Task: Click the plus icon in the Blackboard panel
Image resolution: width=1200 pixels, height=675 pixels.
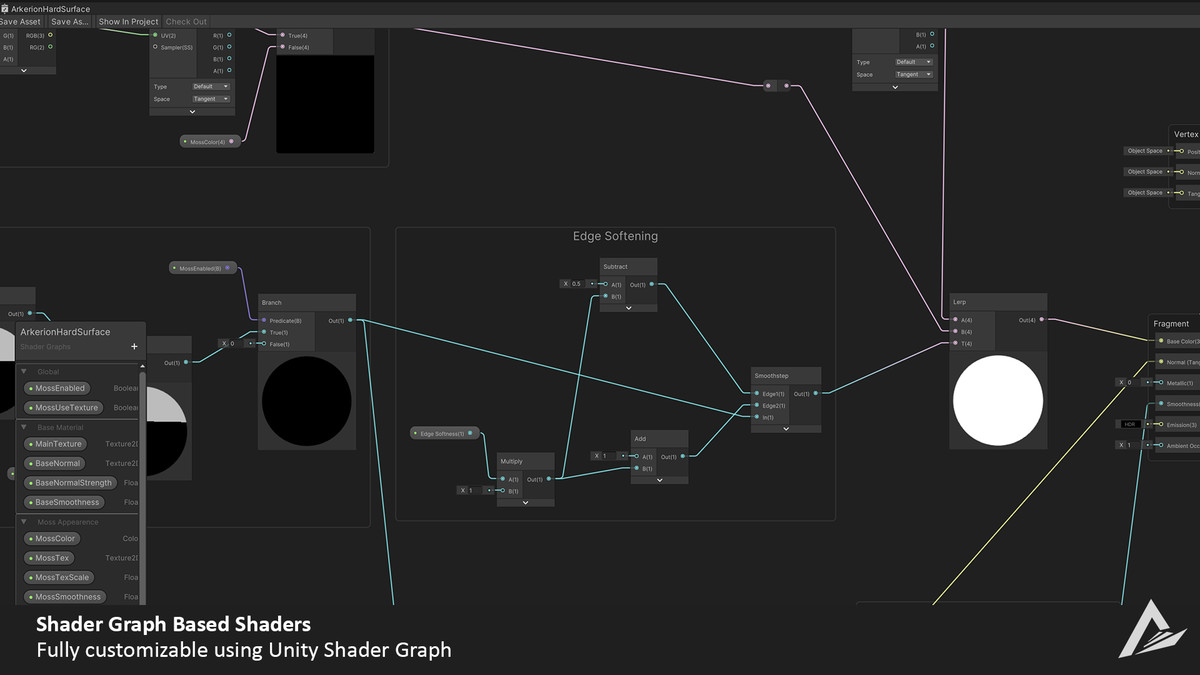Action: tap(134, 347)
